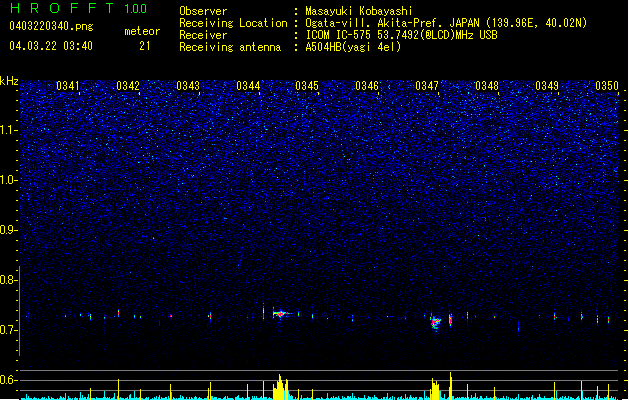Click the Observer label
The image size is (629, 400).
coord(203,11)
